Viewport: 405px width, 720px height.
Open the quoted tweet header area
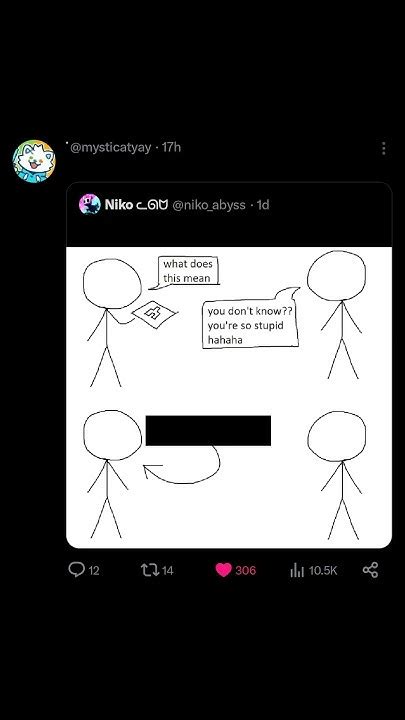pos(229,214)
